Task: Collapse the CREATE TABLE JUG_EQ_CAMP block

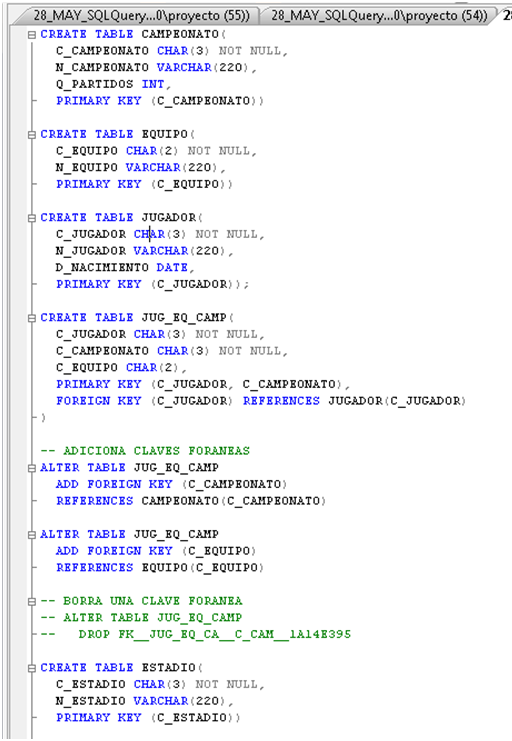Action: pos(32,318)
